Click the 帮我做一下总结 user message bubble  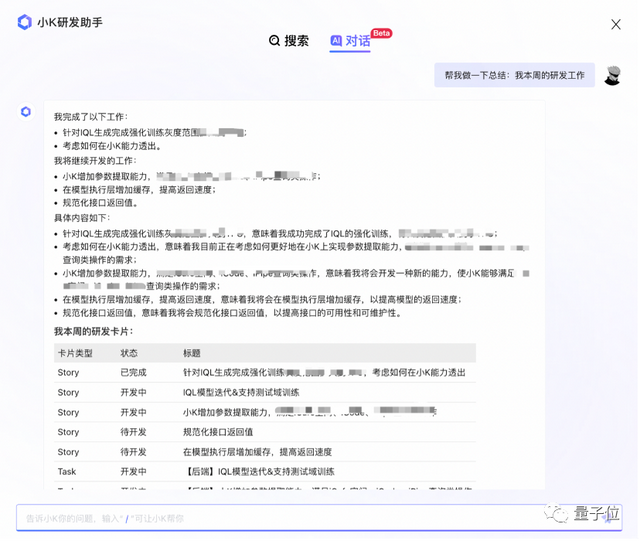point(515,76)
